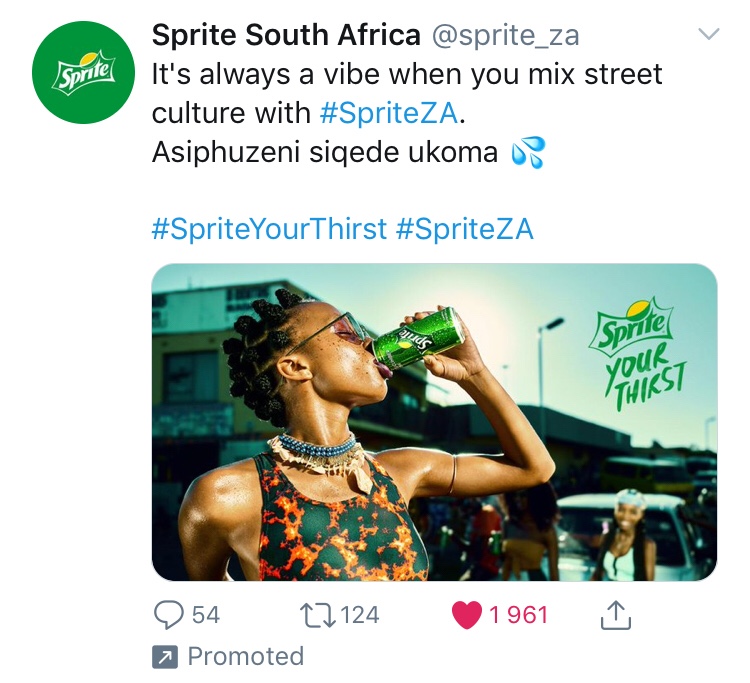Click the 54 replies count
Image resolution: width=750 pixels, height=683 pixels.
click(206, 614)
